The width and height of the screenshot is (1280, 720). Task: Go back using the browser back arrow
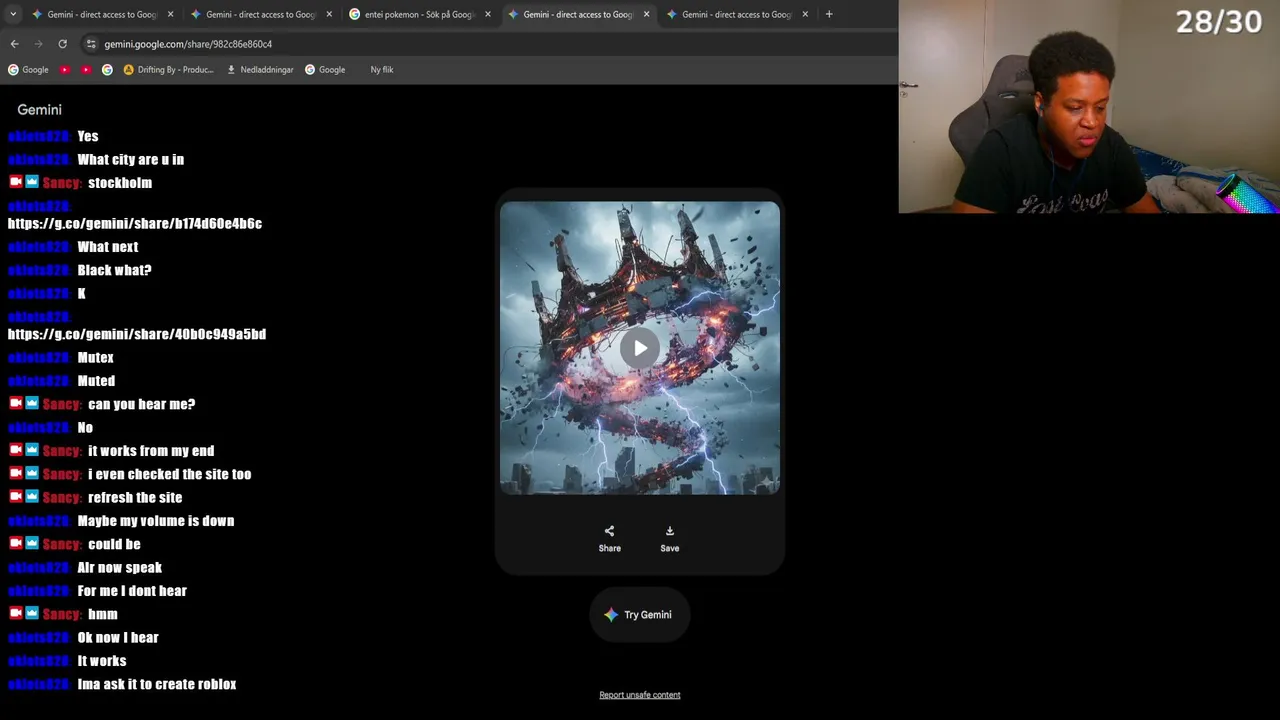(x=14, y=44)
